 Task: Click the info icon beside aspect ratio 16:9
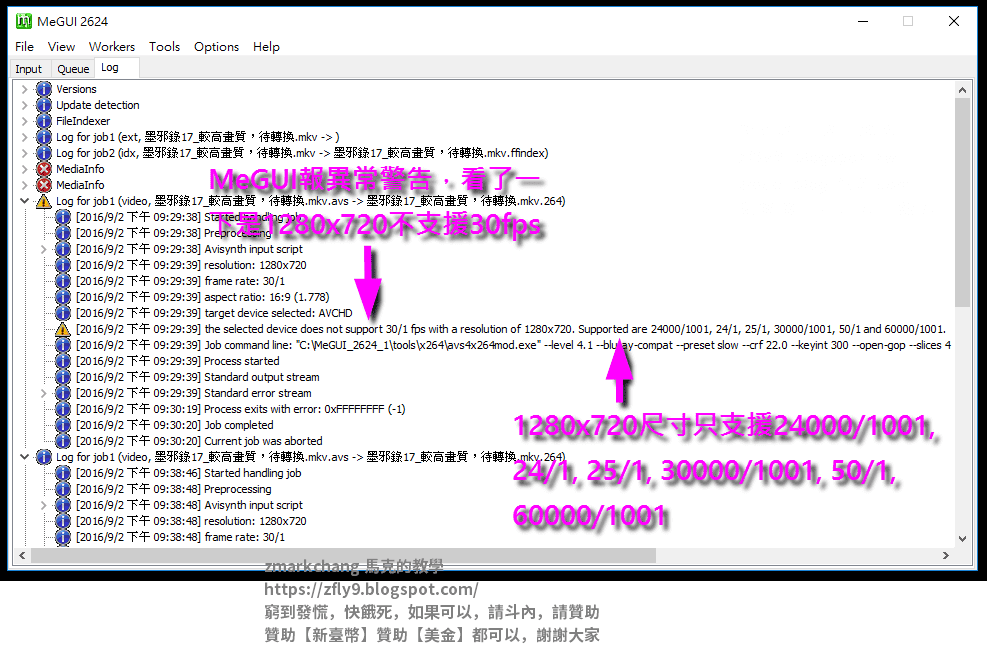point(63,297)
